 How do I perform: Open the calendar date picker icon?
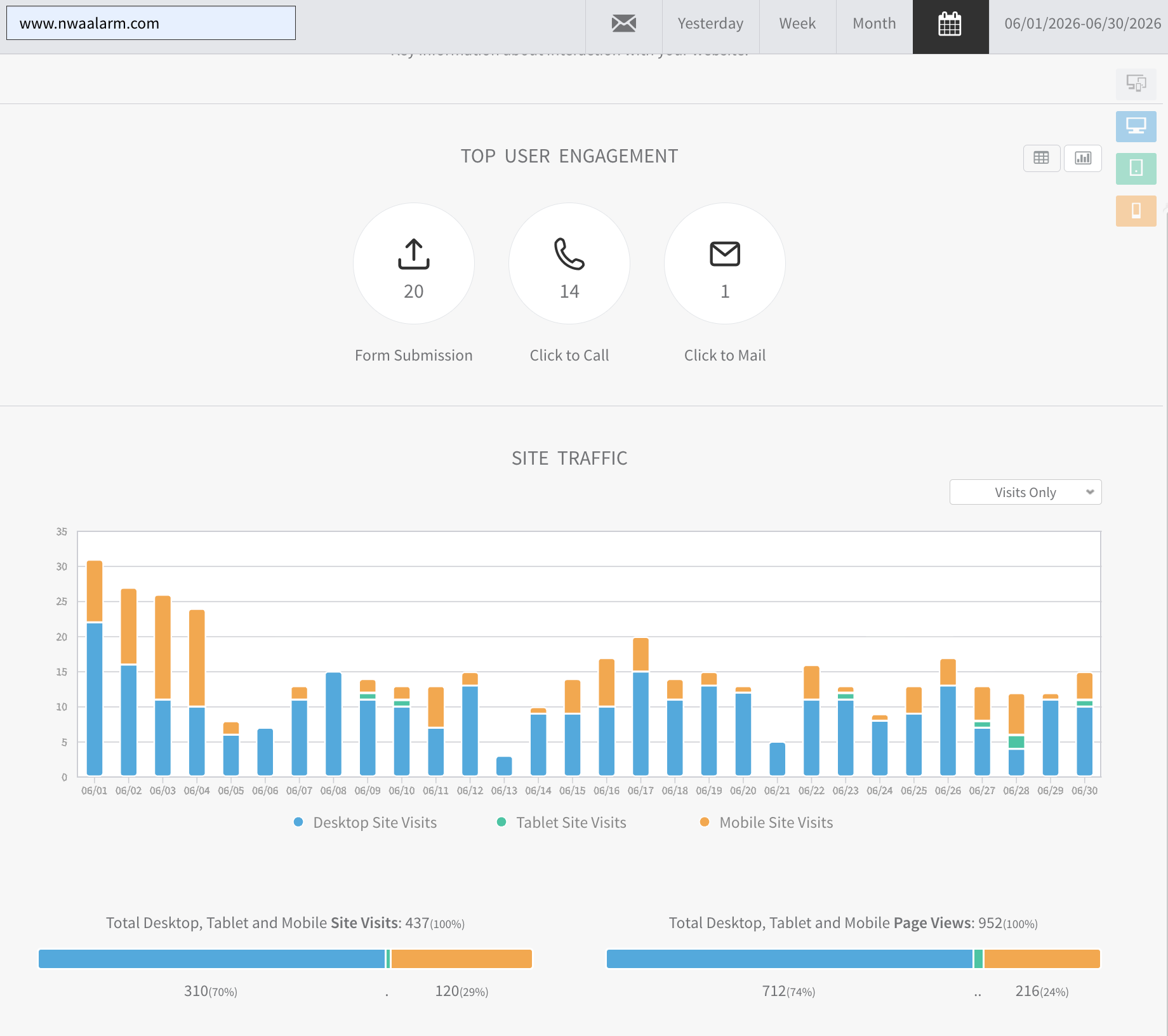(x=950, y=25)
